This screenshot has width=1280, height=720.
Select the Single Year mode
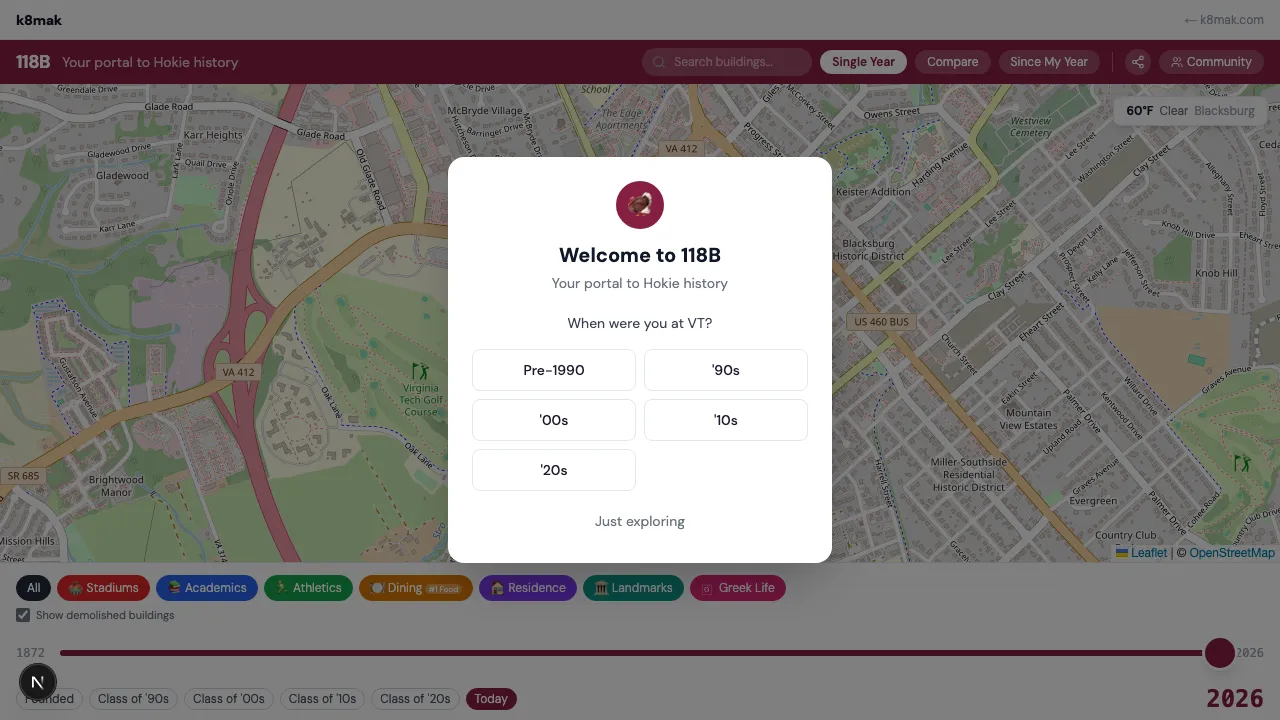click(x=863, y=62)
